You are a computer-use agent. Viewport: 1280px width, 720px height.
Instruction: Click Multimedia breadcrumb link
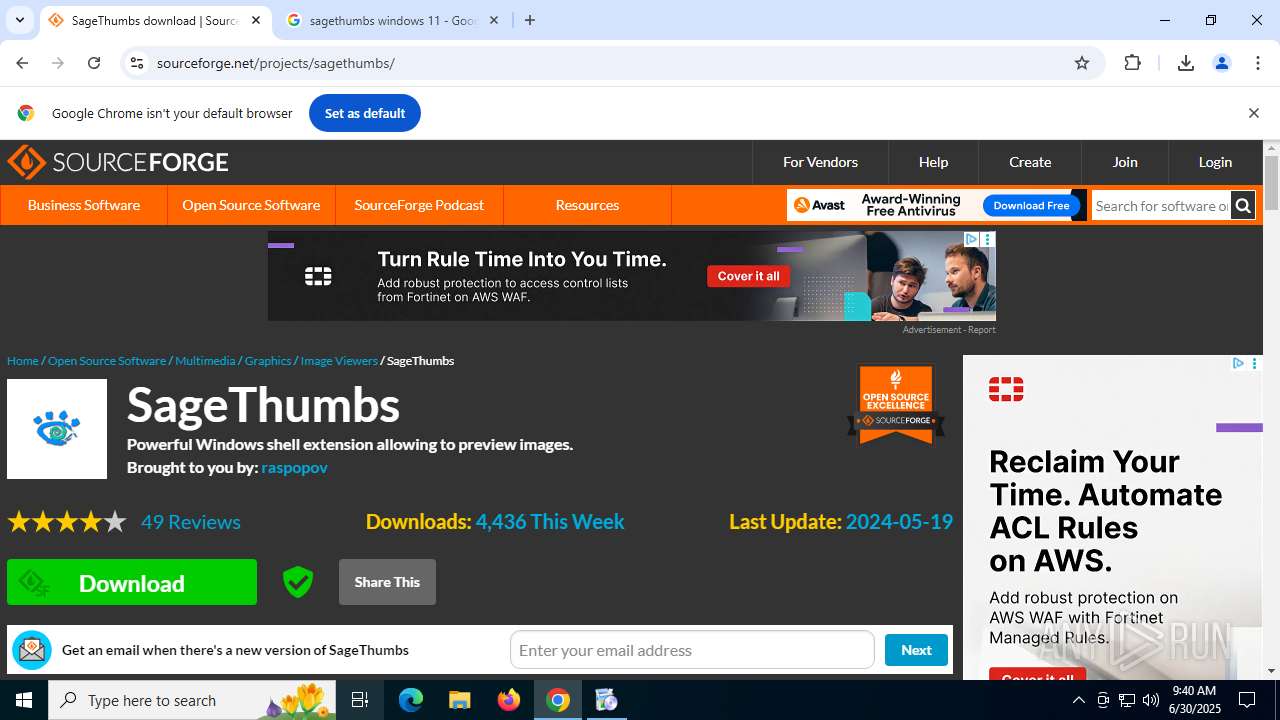(x=205, y=361)
